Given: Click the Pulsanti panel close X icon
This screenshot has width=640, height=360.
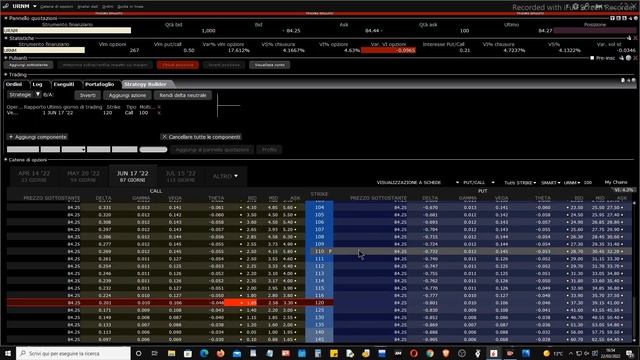Looking at the screenshot, I should pyautogui.click(x=635, y=58).
